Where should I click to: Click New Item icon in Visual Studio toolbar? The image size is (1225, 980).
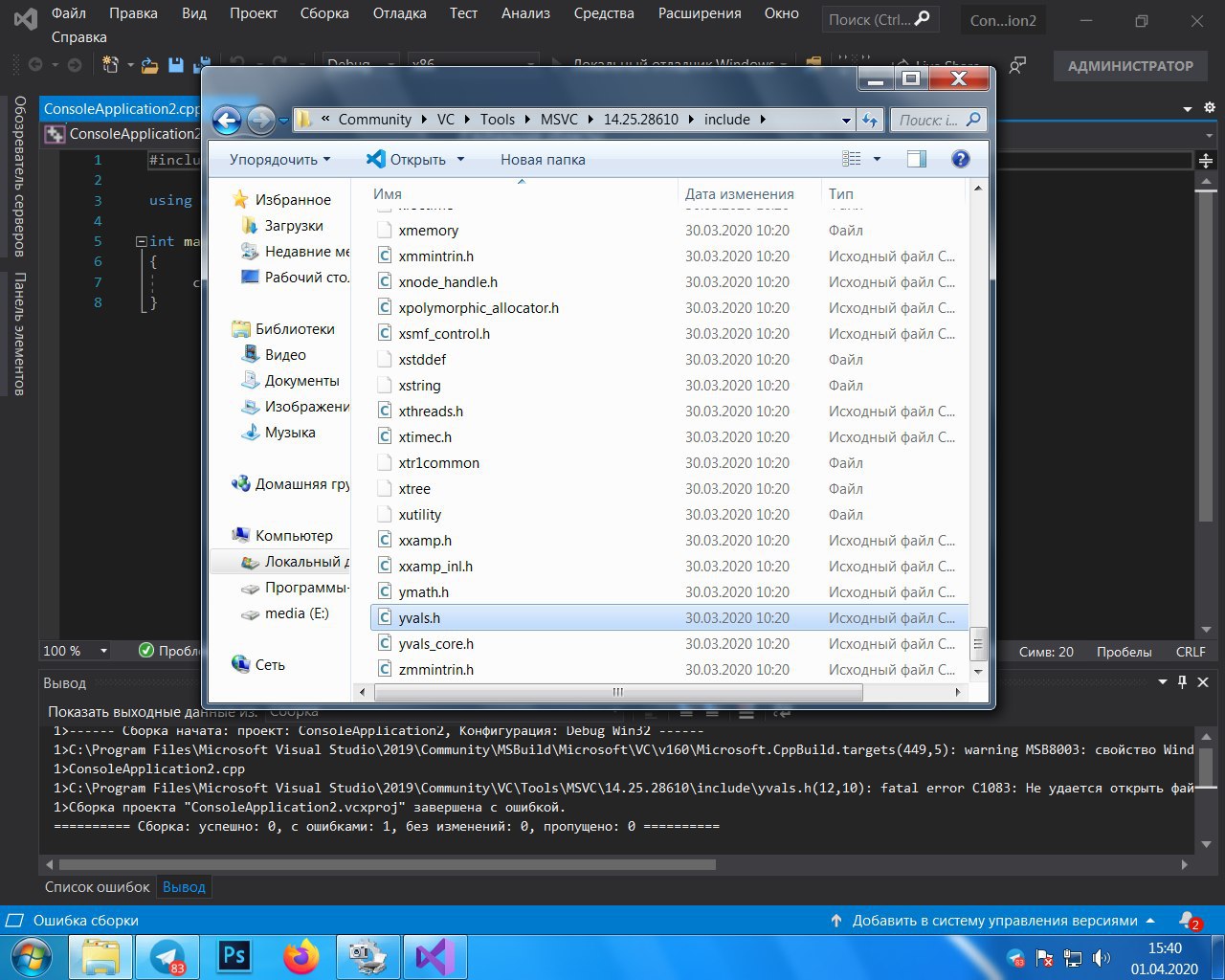(x=111, y=65)
